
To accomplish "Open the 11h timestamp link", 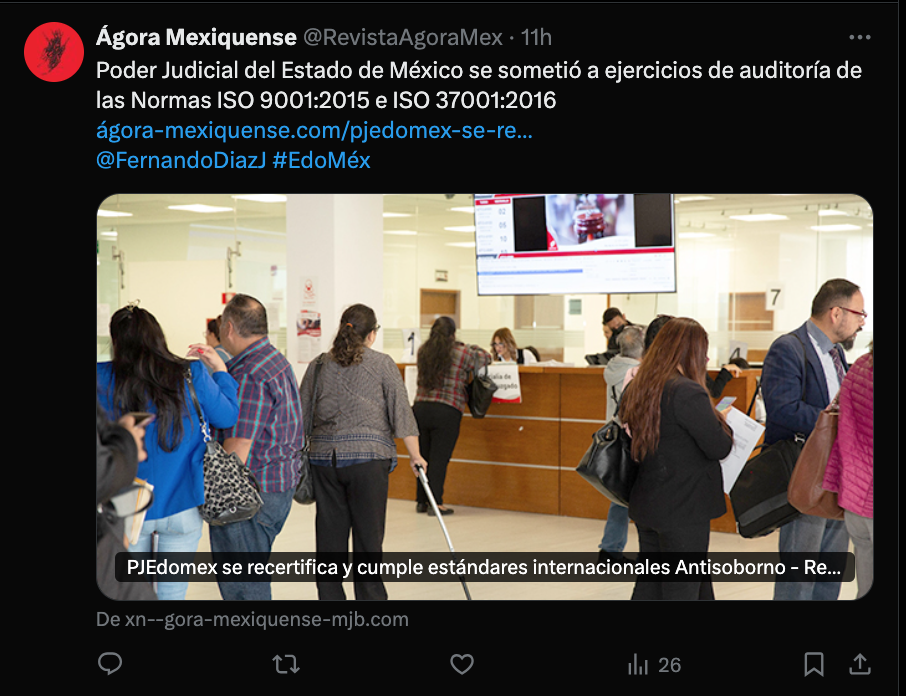I will coord(536,38).
